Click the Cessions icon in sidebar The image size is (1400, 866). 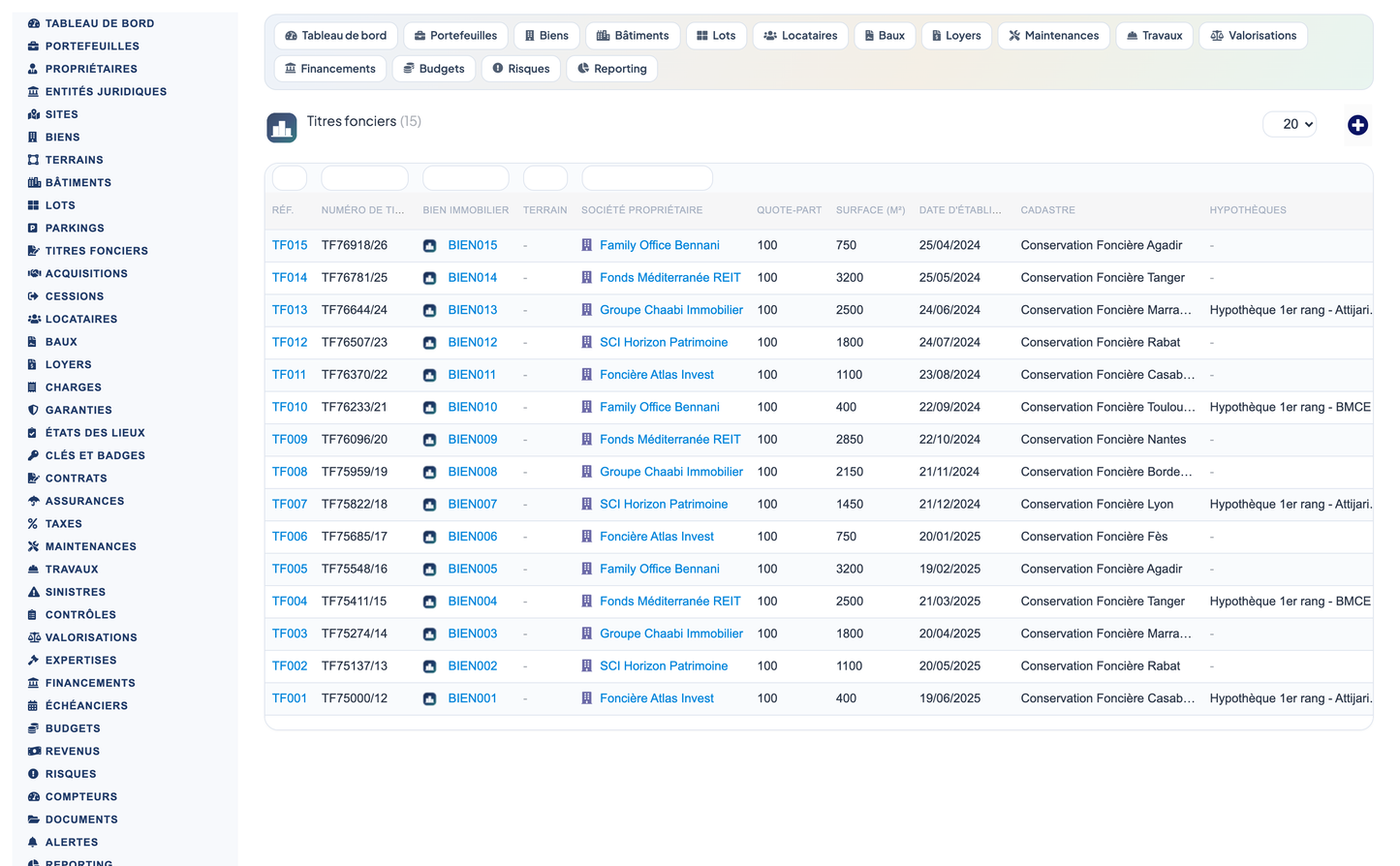(x=34, y=296)
